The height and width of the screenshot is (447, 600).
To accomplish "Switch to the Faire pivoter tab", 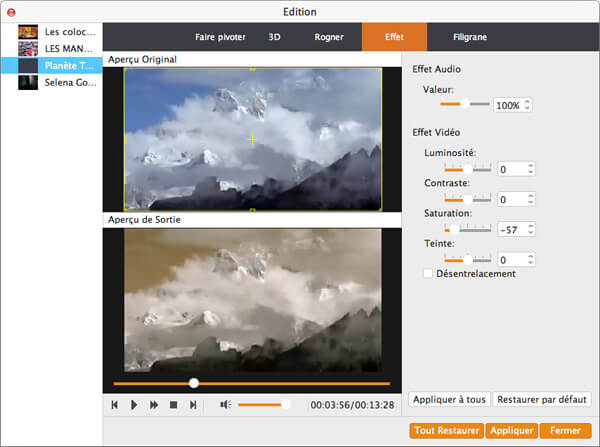I will pyautogui.click(x=219, y=37).
